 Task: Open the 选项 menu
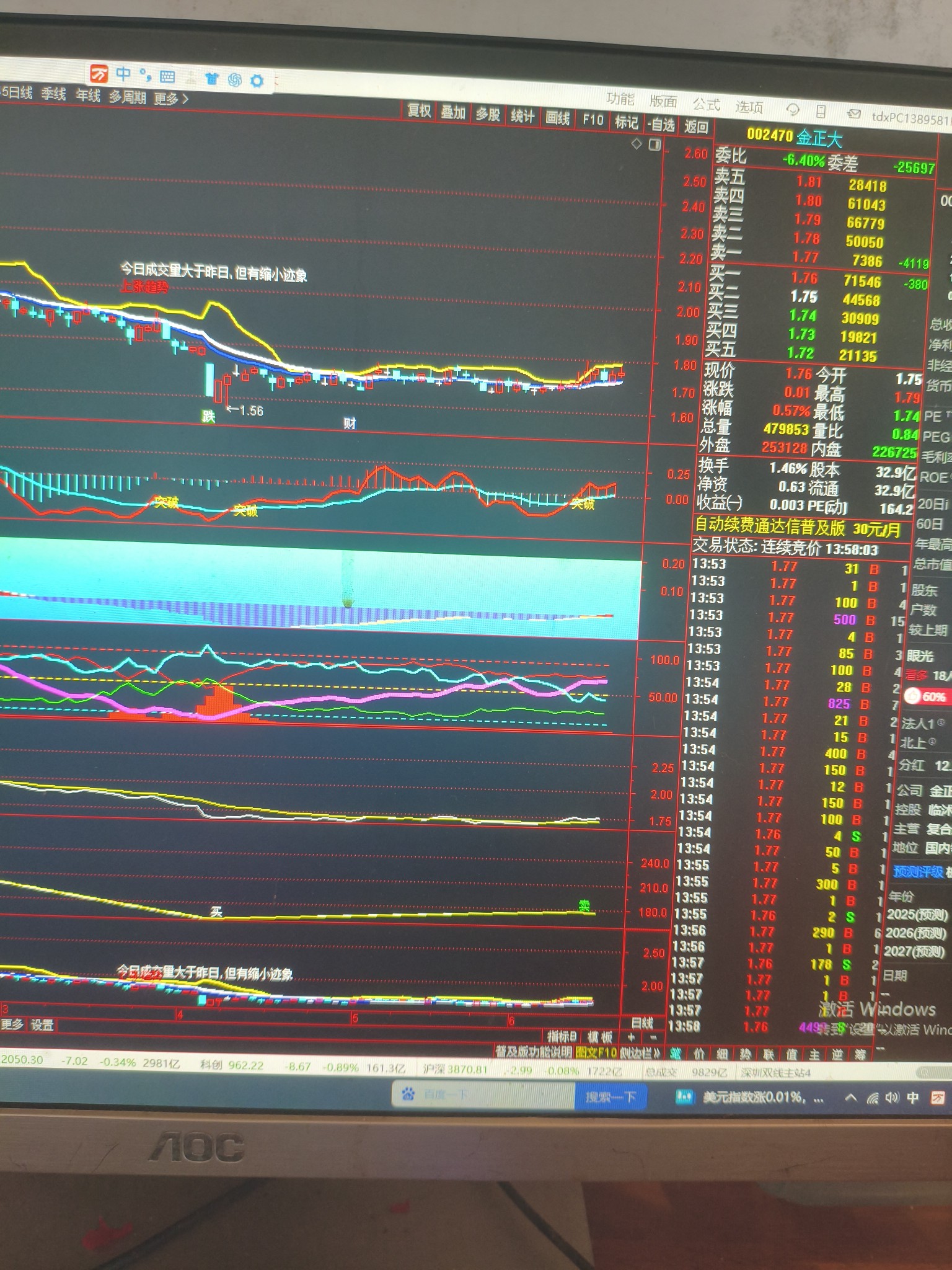point(749,107)
